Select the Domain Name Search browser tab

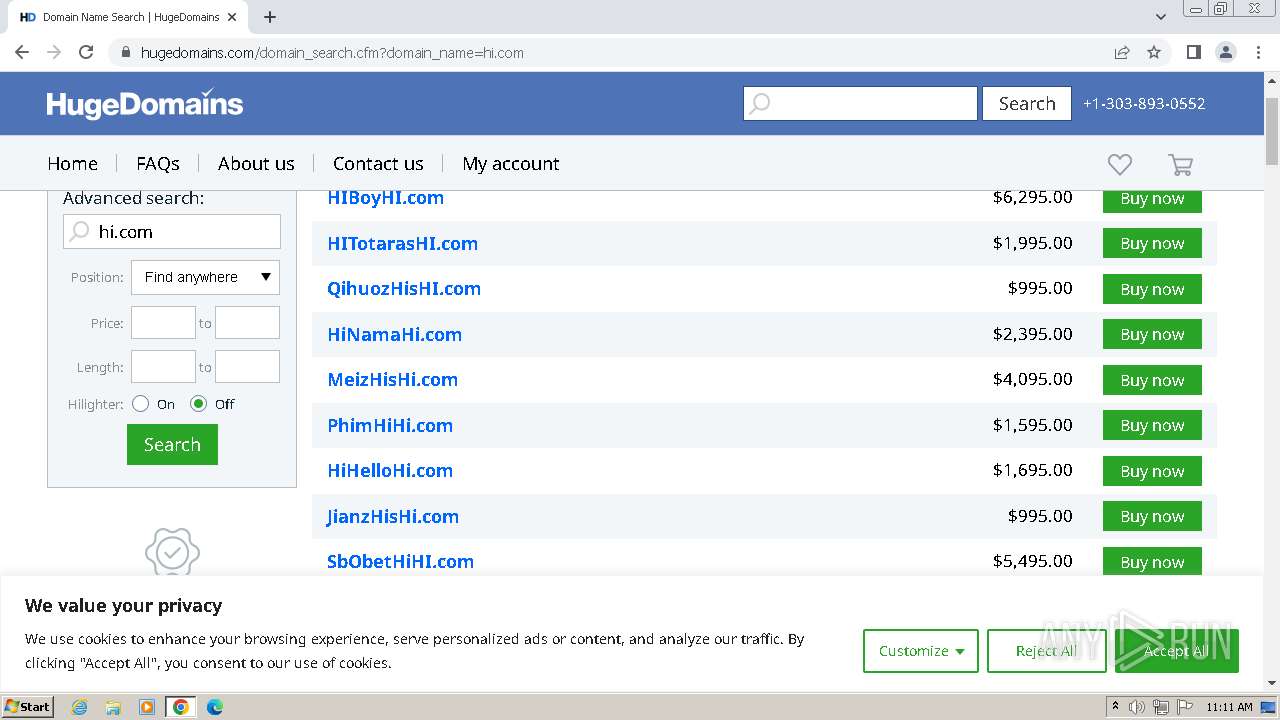(128, 17)
